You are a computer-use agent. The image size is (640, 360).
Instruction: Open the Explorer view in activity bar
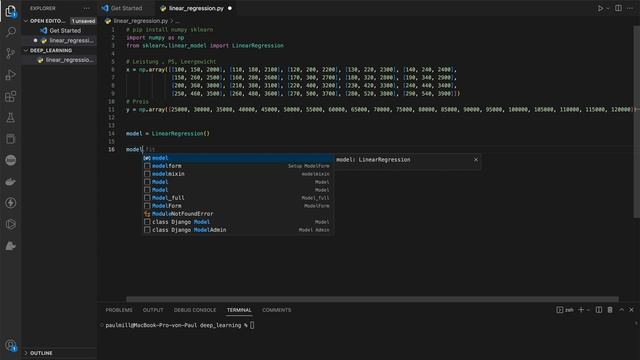(x=11, y=11)
